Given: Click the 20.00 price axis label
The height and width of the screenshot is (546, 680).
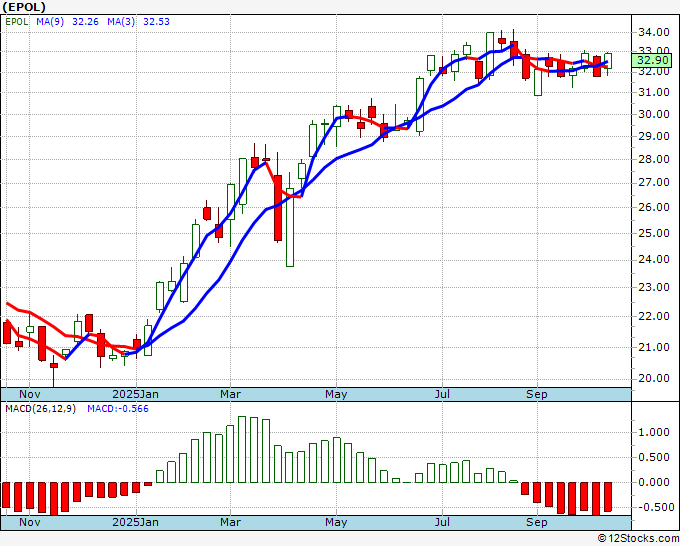Looking at the screenshot, I should click(652, 378).
